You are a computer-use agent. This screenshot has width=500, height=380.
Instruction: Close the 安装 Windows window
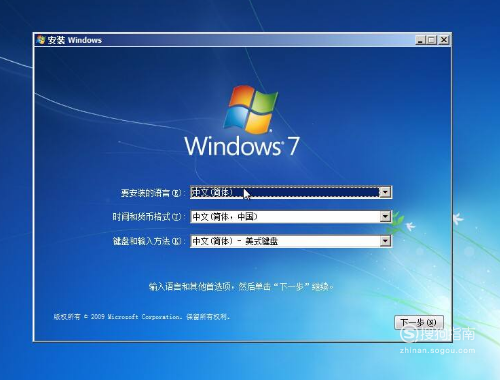click(444, 40)
